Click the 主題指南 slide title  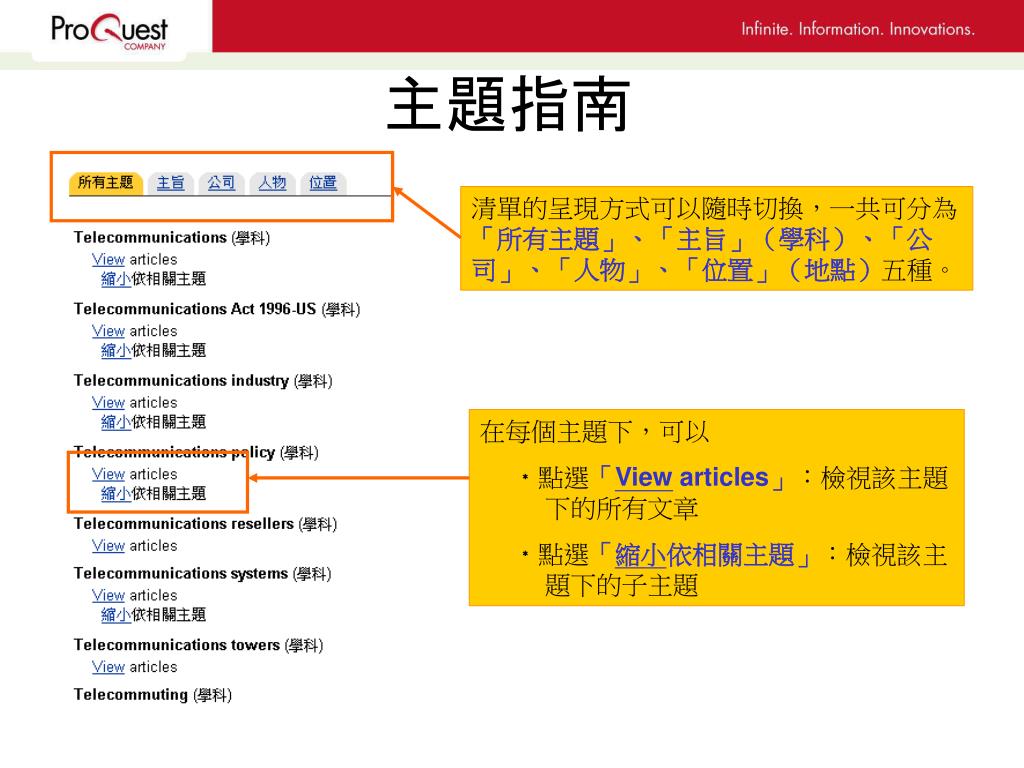click(509, 104)
